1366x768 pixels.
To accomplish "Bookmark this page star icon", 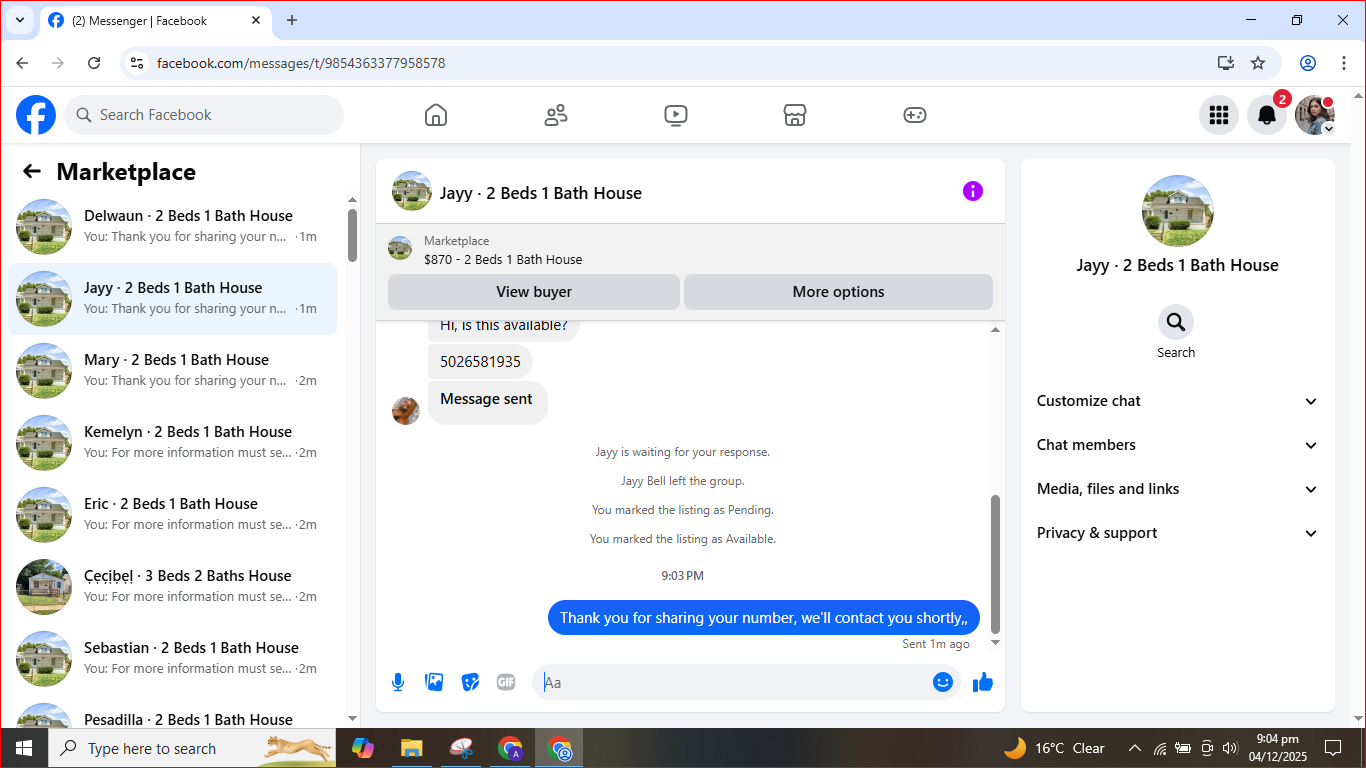I will pos(1258,63).
